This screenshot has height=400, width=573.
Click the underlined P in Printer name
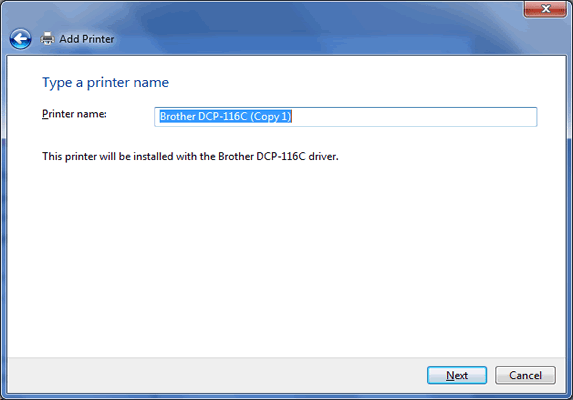tap(45, 114)
